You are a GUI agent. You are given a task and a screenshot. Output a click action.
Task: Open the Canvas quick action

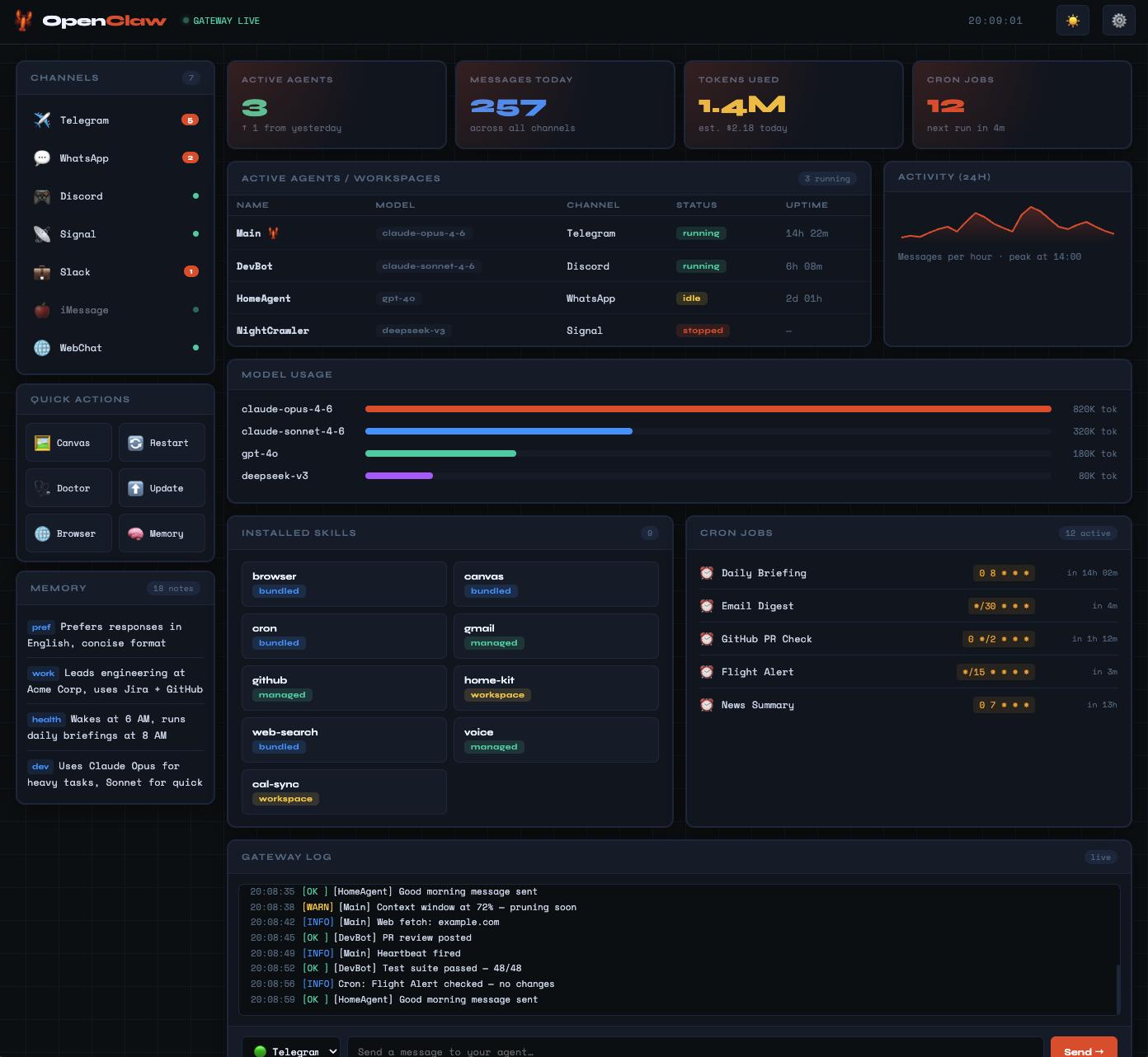click(x=68, y=443)
